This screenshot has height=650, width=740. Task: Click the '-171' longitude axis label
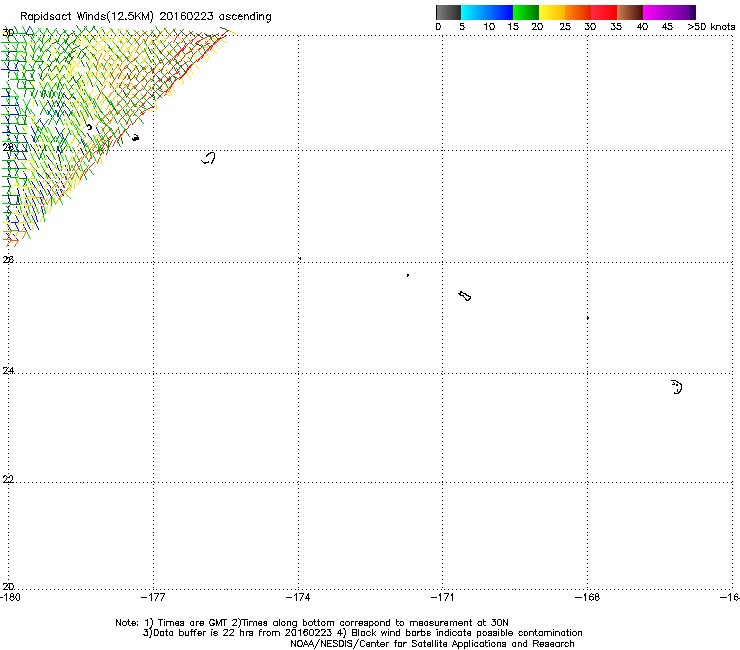443,597
